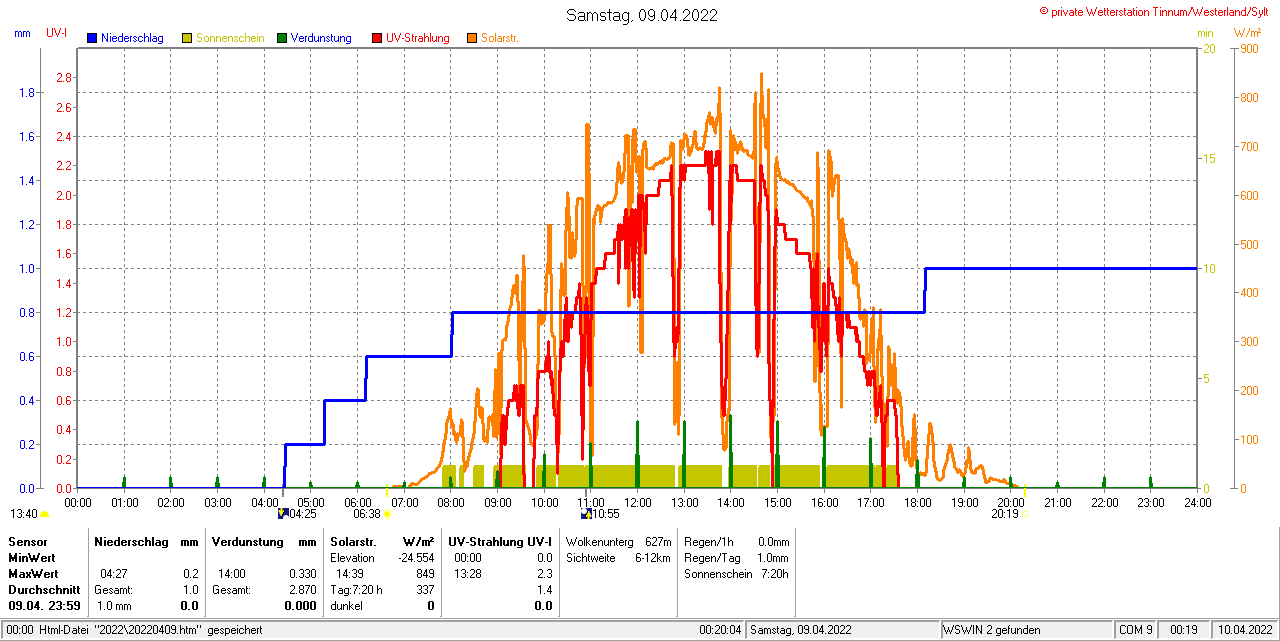The image size is (1280, 641).
Task: Click the Verdunstung Gesamt value 2.870
Action: point(302,590)
